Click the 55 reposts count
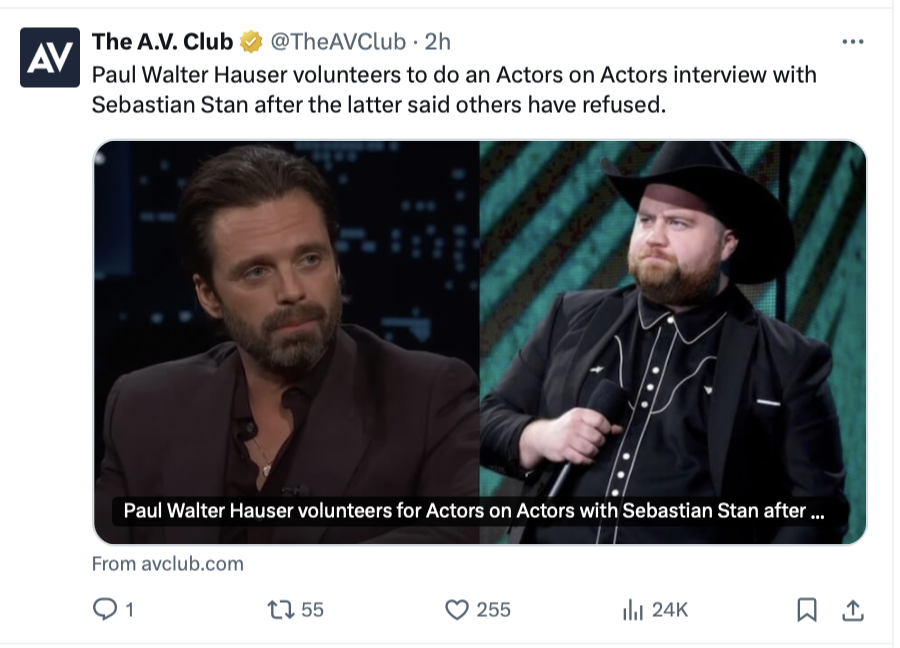This screenshot has width=900, height=648. [x=312, y=609]
